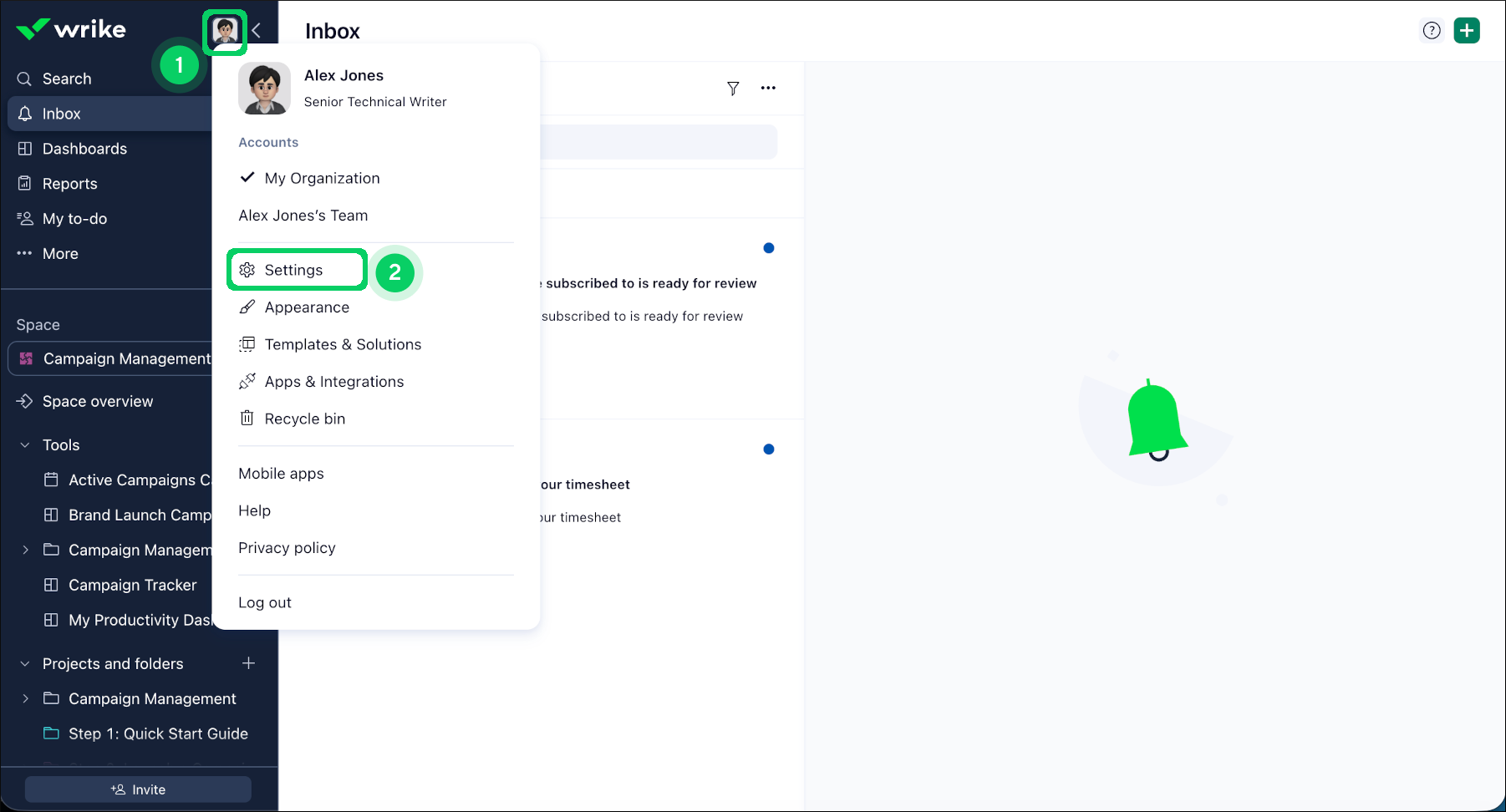
Task: Click the Inbox page title
Action: point(332,31)
